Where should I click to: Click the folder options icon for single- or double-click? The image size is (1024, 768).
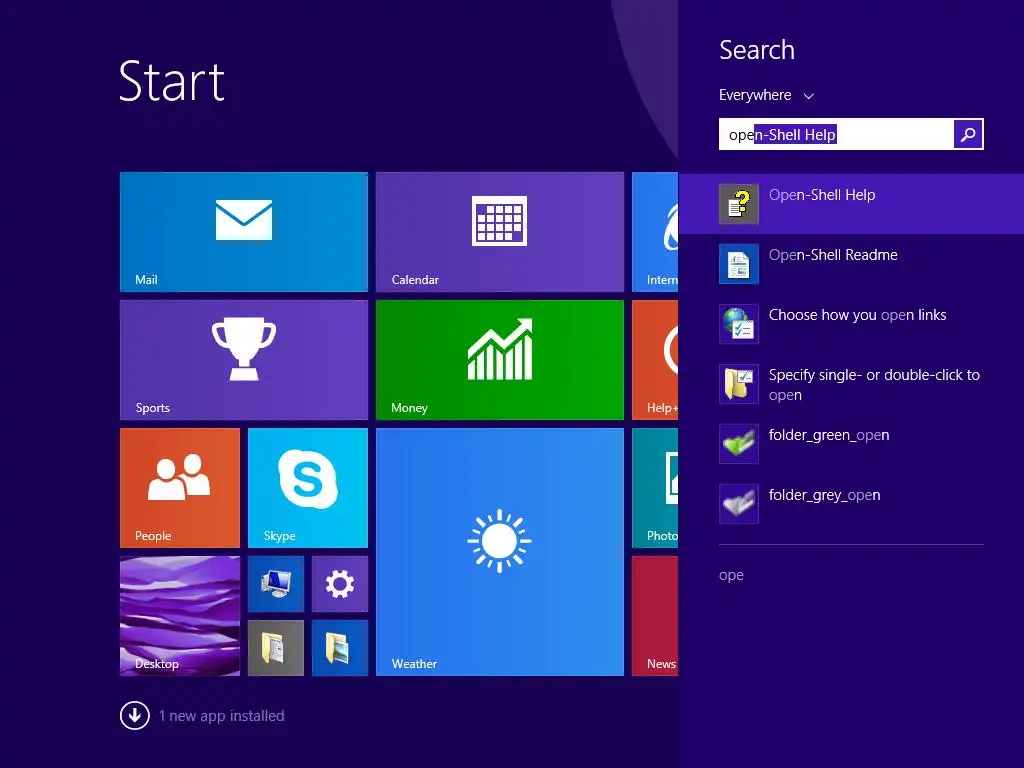pyautogui.click(x=739, y=384)
